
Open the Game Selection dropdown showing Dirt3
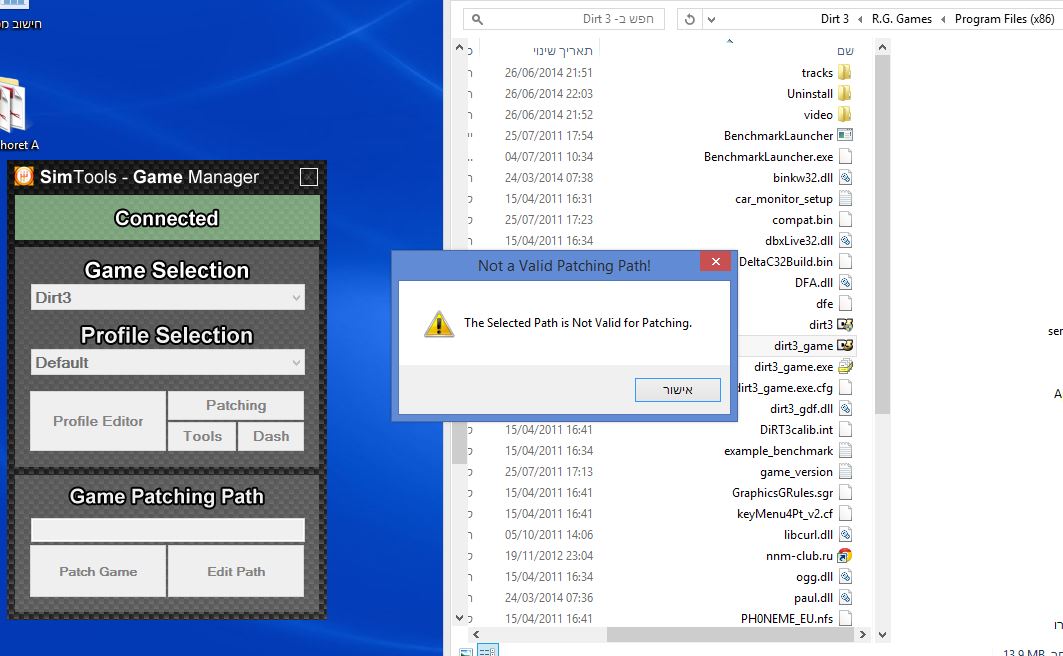coord(167,298)
